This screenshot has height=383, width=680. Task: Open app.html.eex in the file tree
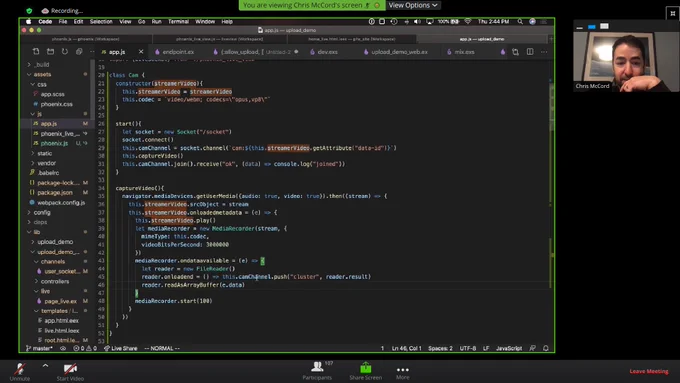point(61,321)
